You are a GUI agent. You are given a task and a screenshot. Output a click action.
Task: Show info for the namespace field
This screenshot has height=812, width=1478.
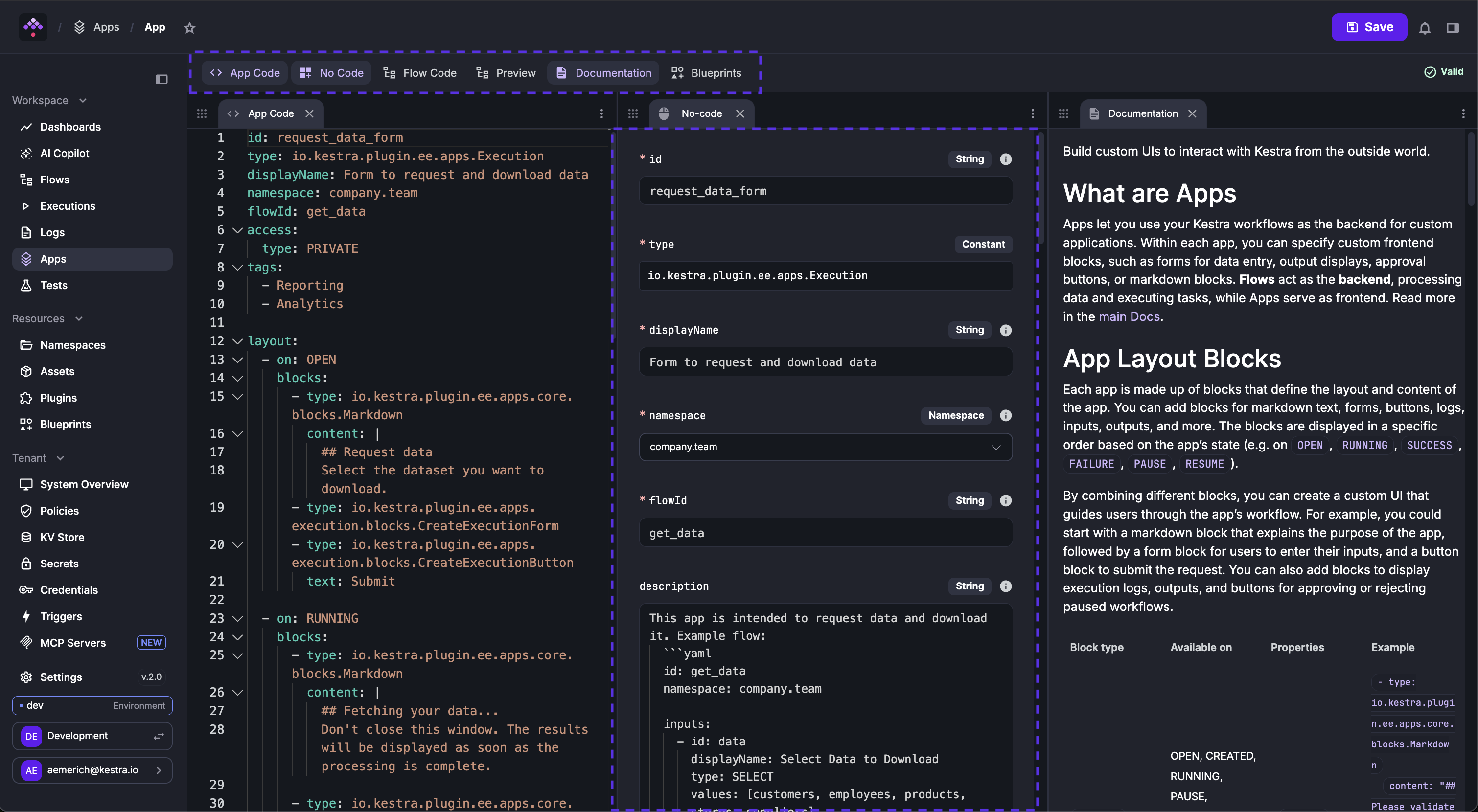pos(1006,415)
